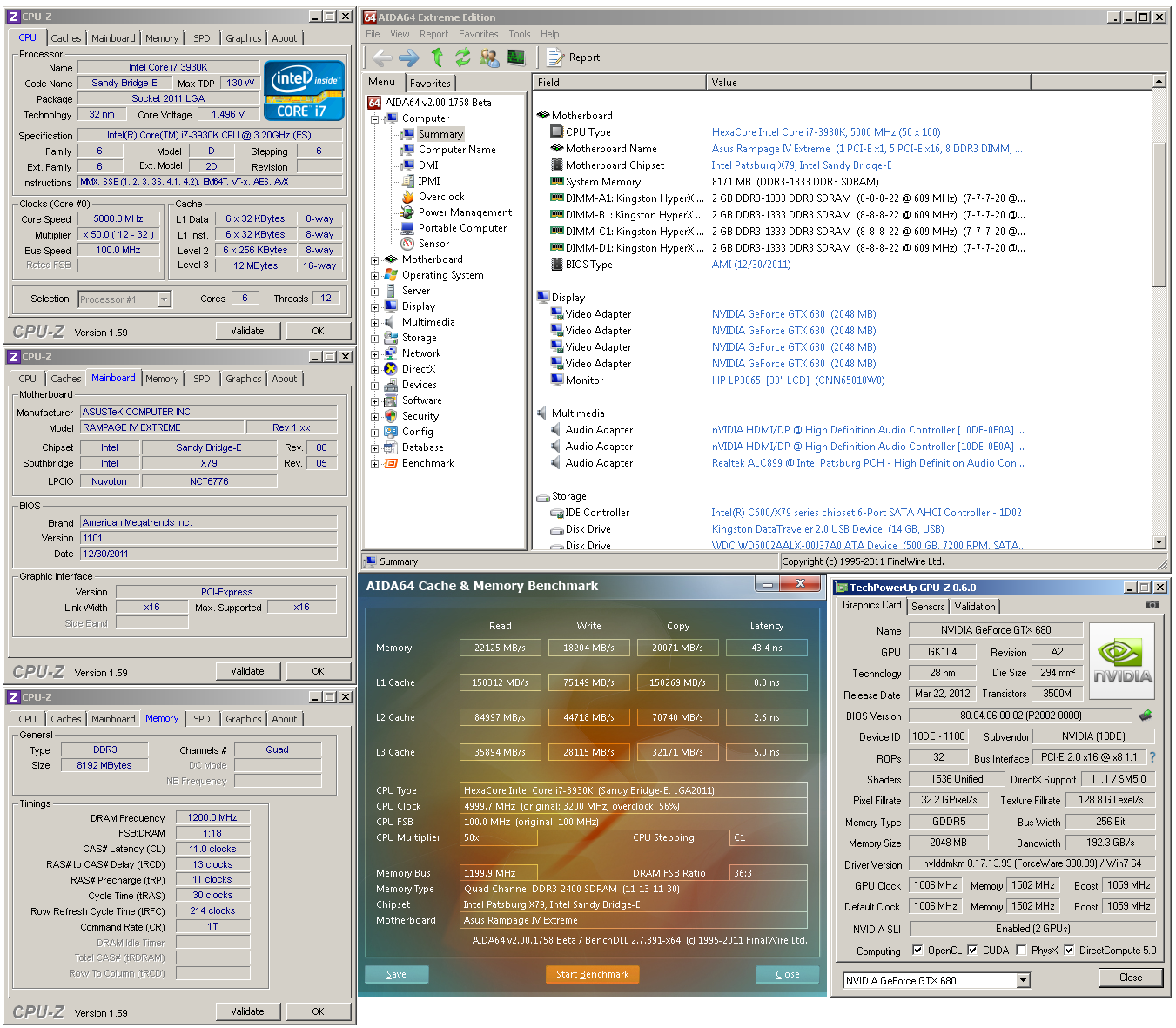Viewport: 1176px width, 1028px height.
Task: Open the Asus Rampage IV Extreme link
Action: 867,149
